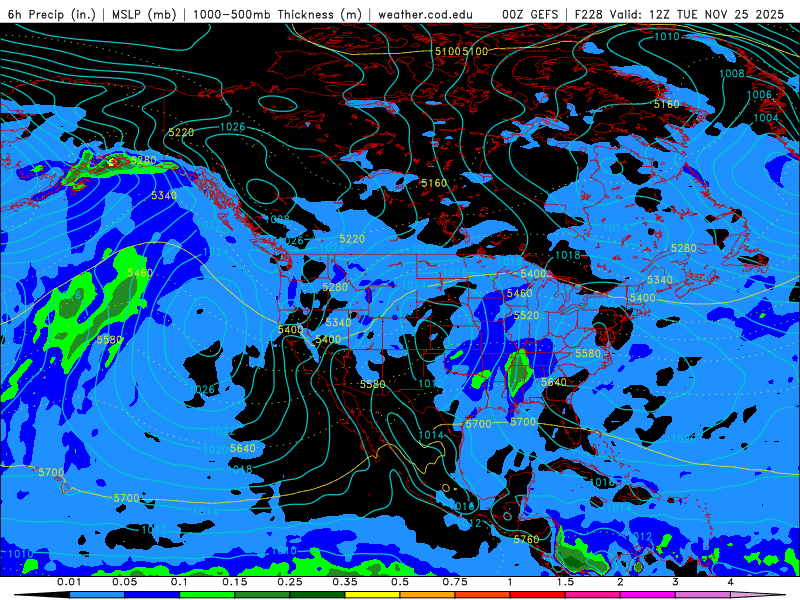Click the '00Z GEFS' model run label
This screenshot has width=800, height=600.
coord(530,14)
